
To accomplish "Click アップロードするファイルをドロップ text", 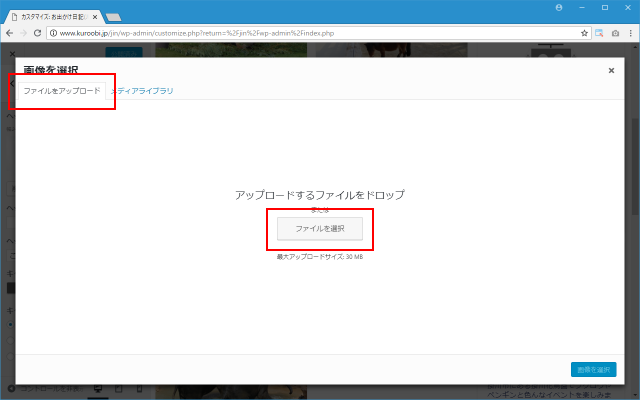I will [x=320, y=195].
